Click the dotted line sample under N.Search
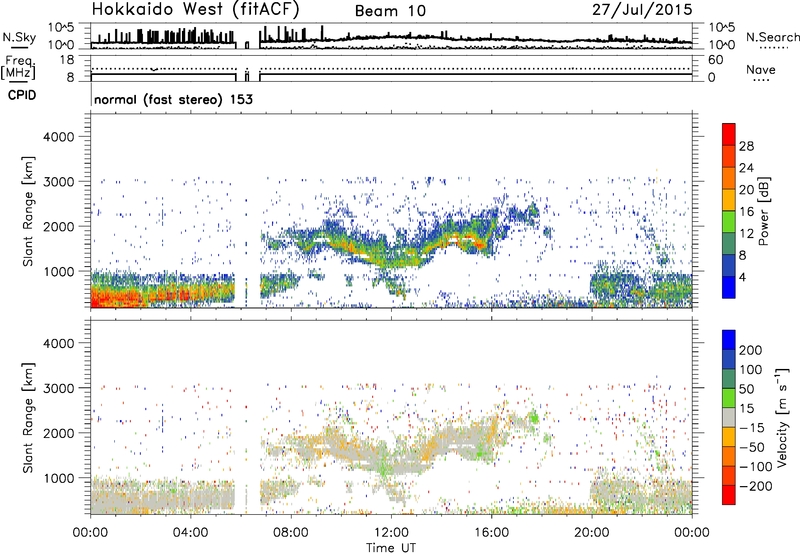 click(774, 48)
